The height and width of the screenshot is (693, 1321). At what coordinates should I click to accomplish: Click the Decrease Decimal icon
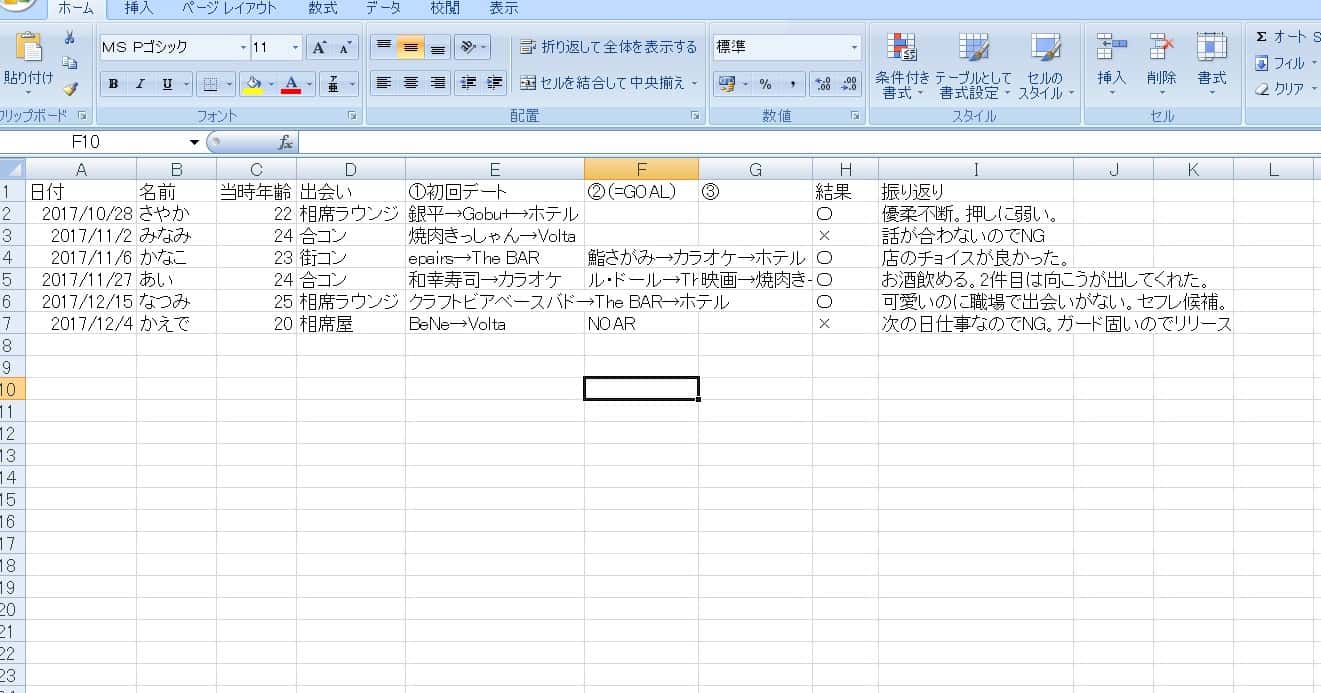[849, 84]
